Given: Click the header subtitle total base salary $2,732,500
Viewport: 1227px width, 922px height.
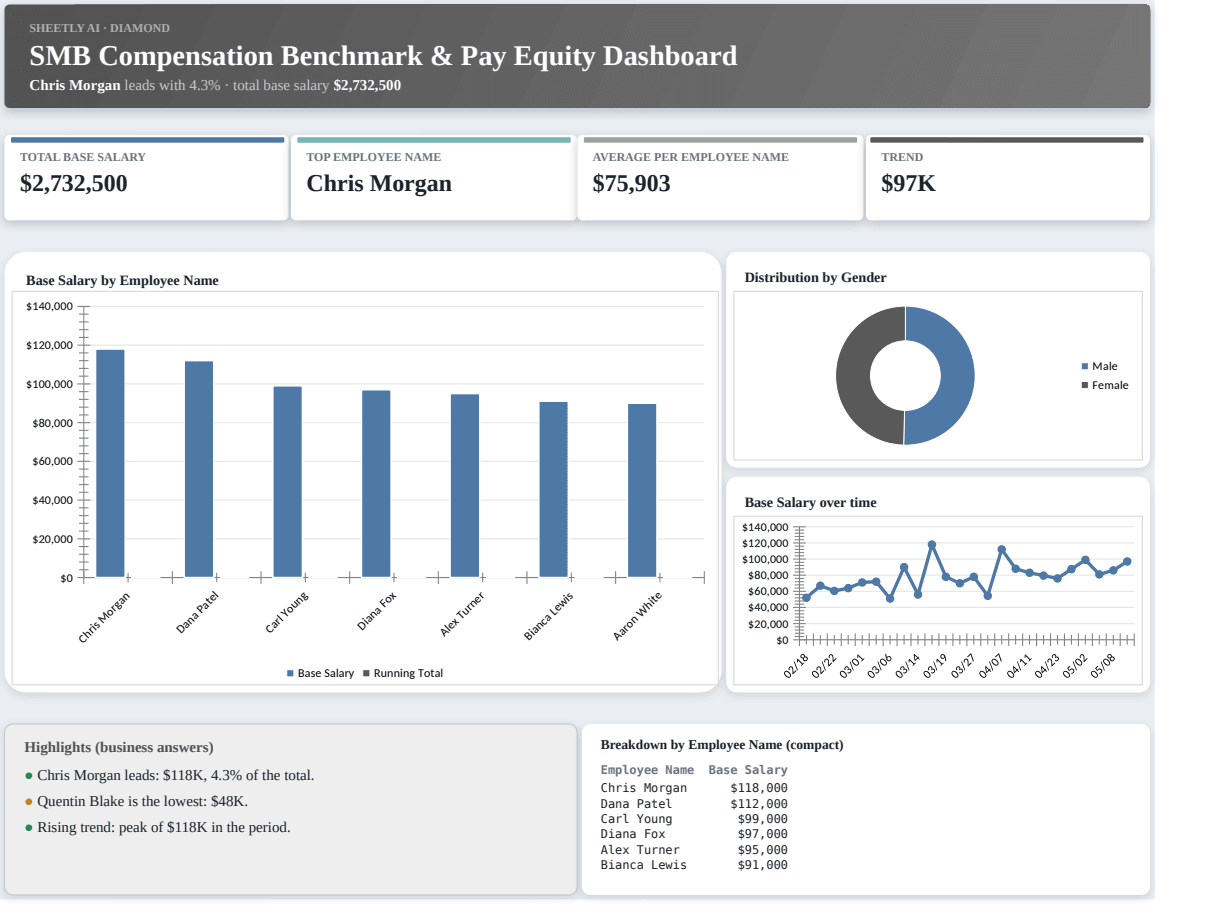Looking at the screenshot, I should pyautogui.click(x=317, y=85).
